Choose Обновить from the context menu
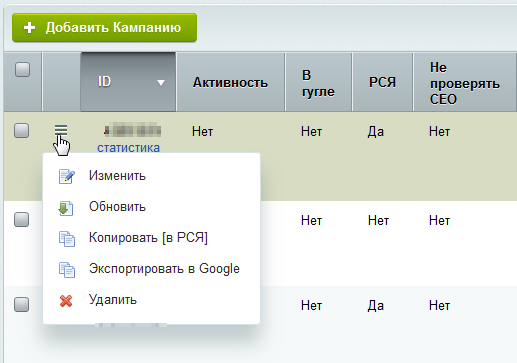The height and width of the screenshot is (363, 517). tap(151, 207)
